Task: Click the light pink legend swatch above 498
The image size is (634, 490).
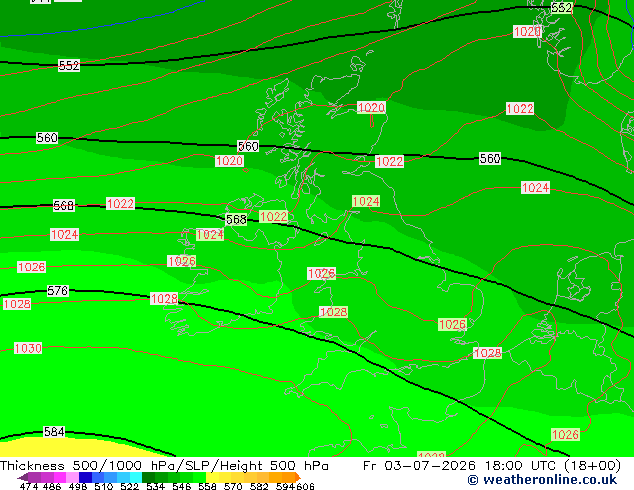Action: tap(72, 477)
